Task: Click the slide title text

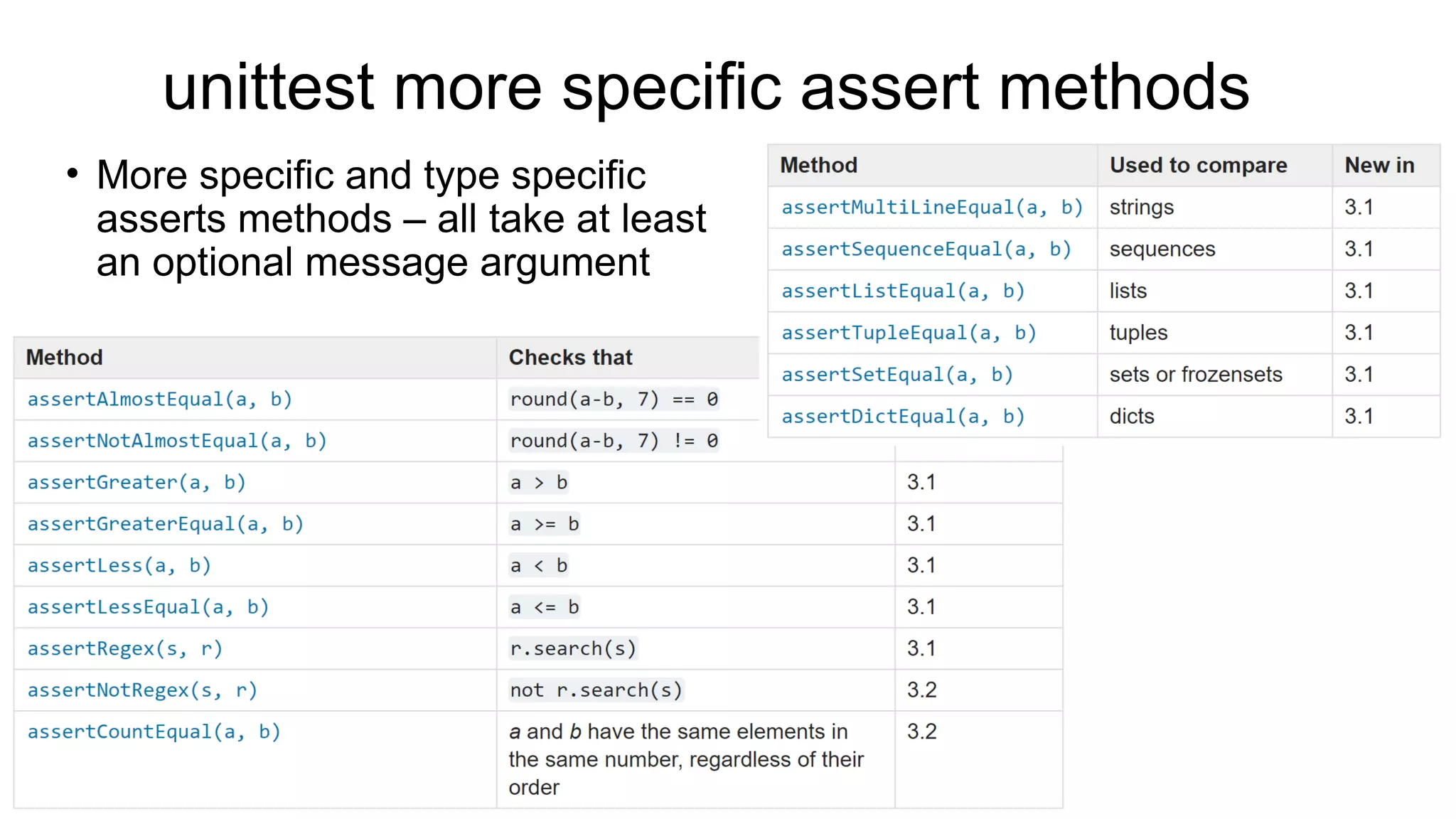Action: 706,87
